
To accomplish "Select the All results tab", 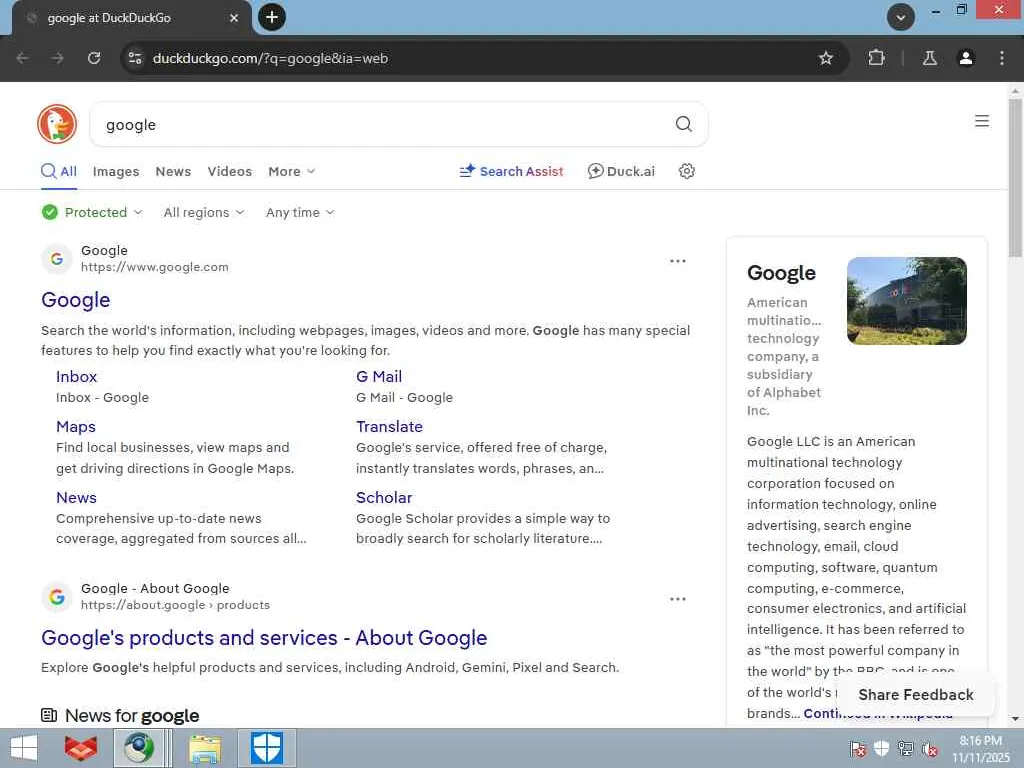I will click(59, 171).
